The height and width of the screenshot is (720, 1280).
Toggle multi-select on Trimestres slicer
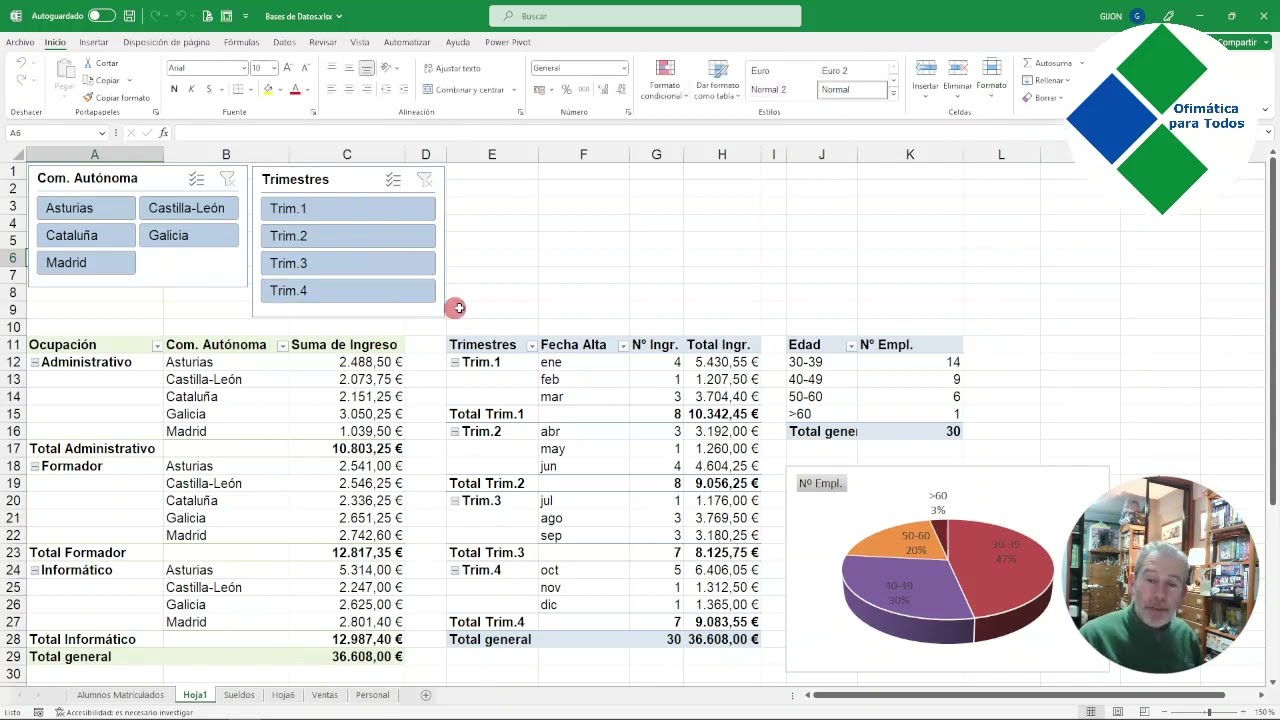pos(393,179)
